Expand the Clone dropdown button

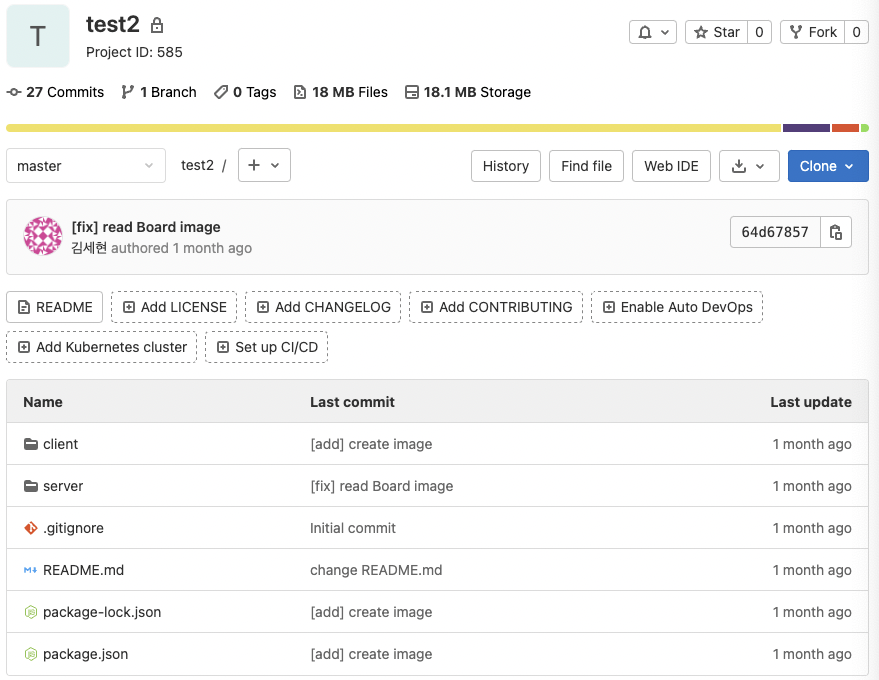point(828,166)
